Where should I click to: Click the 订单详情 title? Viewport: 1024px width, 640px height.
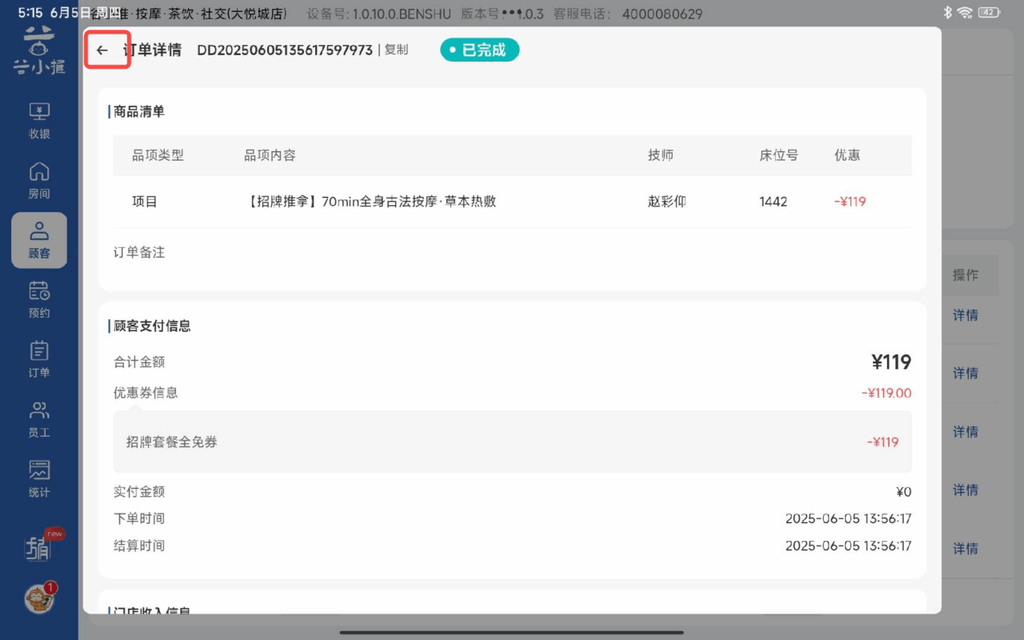[152, 50]
